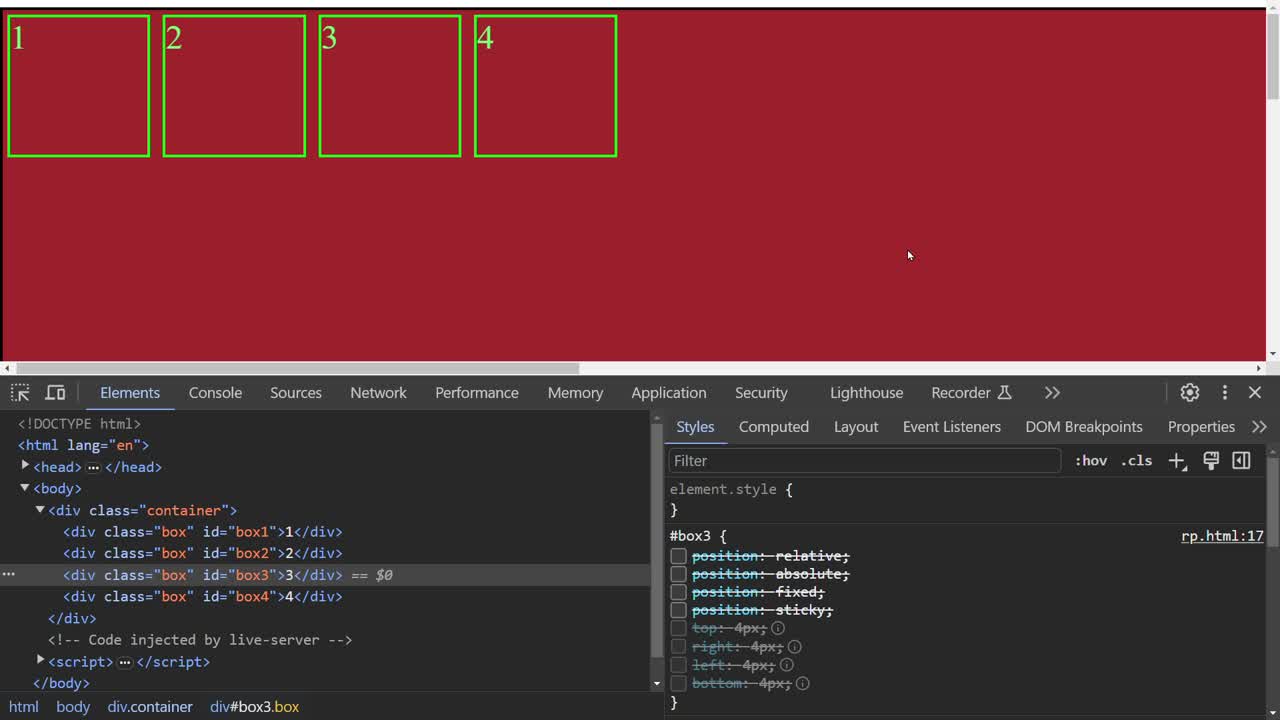
Task: Open the Recorder tab
Action: tap(961, 393)
